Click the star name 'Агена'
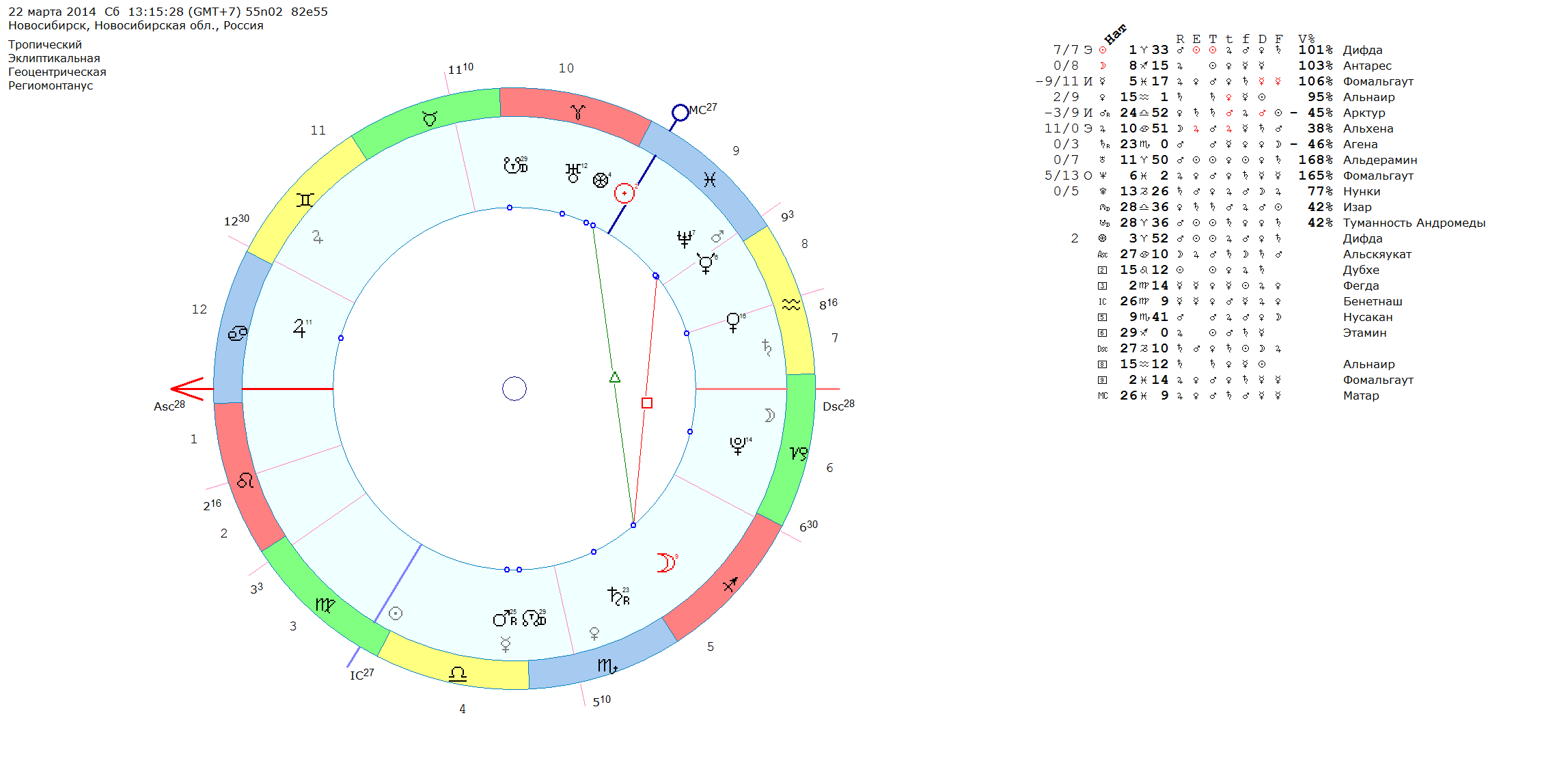1568x778 pixels. (1360, 144)
